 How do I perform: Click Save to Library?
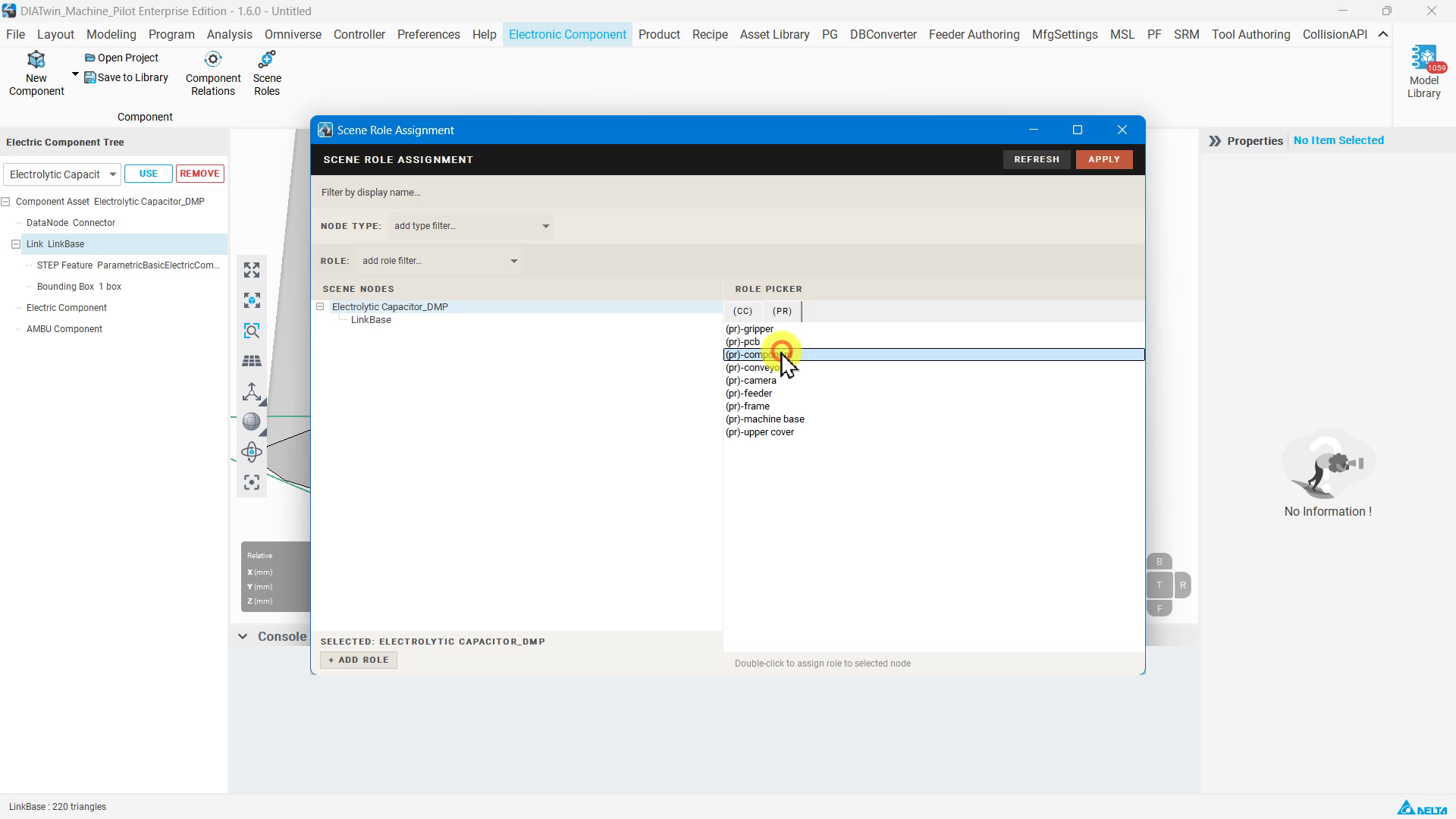pyautogui.click(x=126, y=77)
